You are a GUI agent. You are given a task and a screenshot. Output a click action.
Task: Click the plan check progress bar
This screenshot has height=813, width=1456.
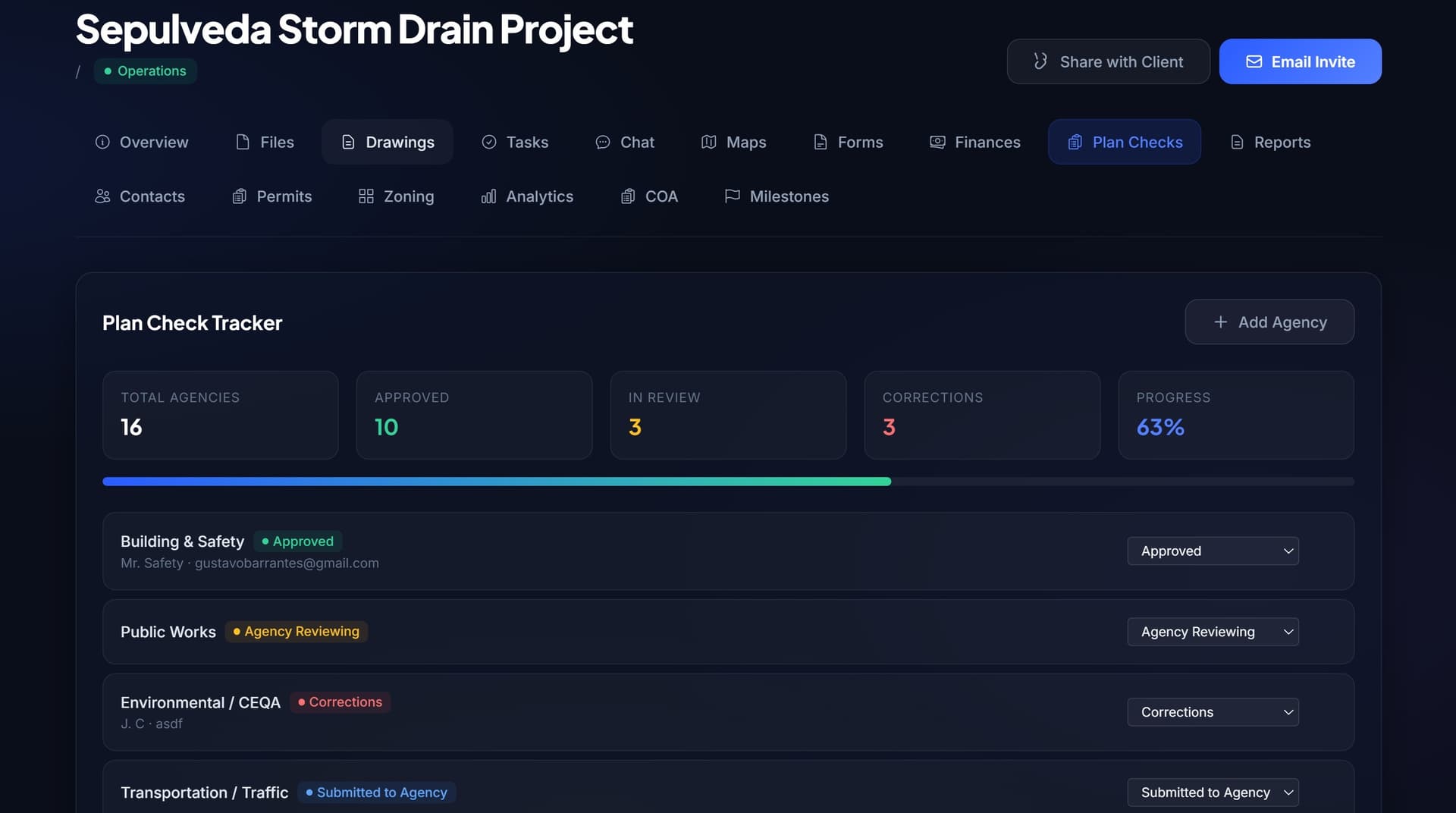click(728, 482)
